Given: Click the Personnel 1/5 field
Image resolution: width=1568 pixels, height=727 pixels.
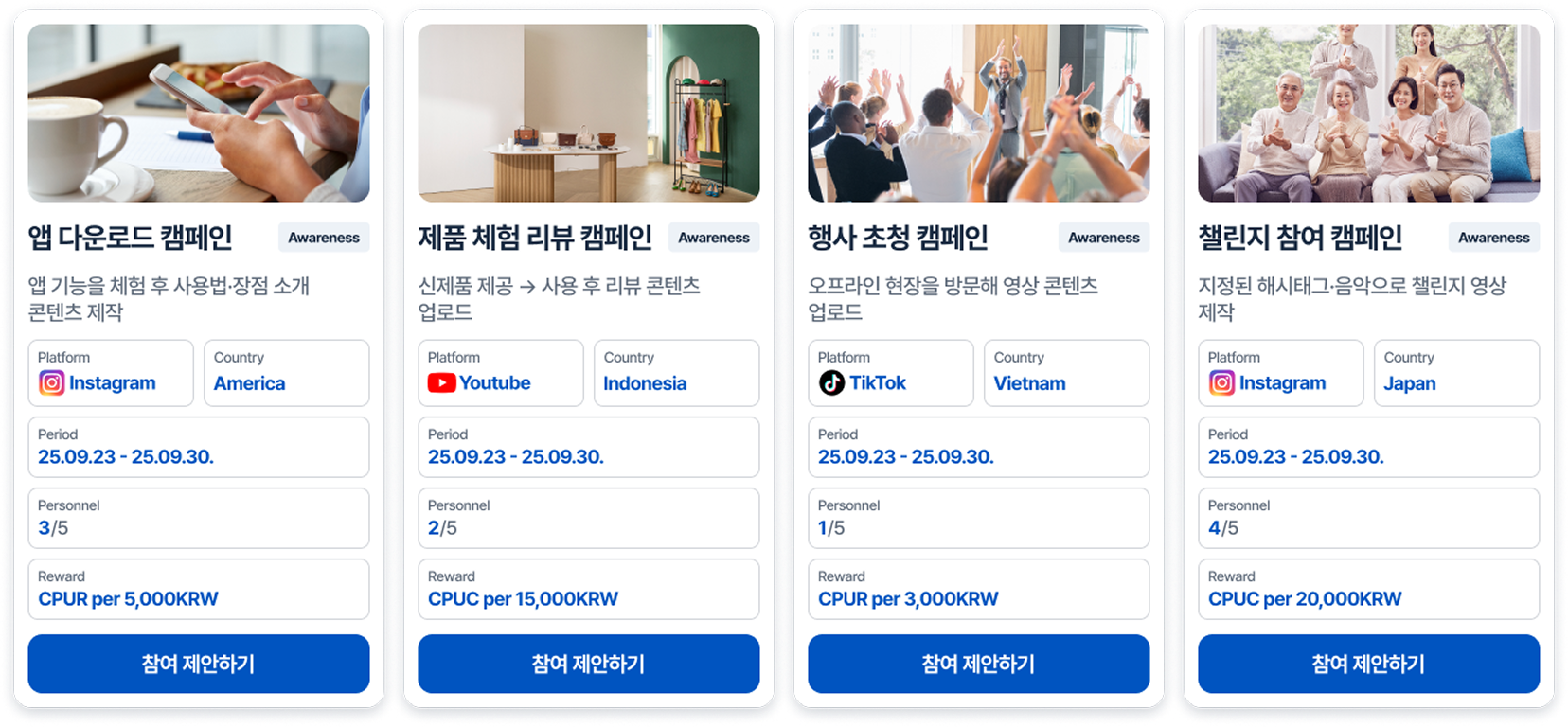Looking at the screenshot, I should (x=979, y=518).
